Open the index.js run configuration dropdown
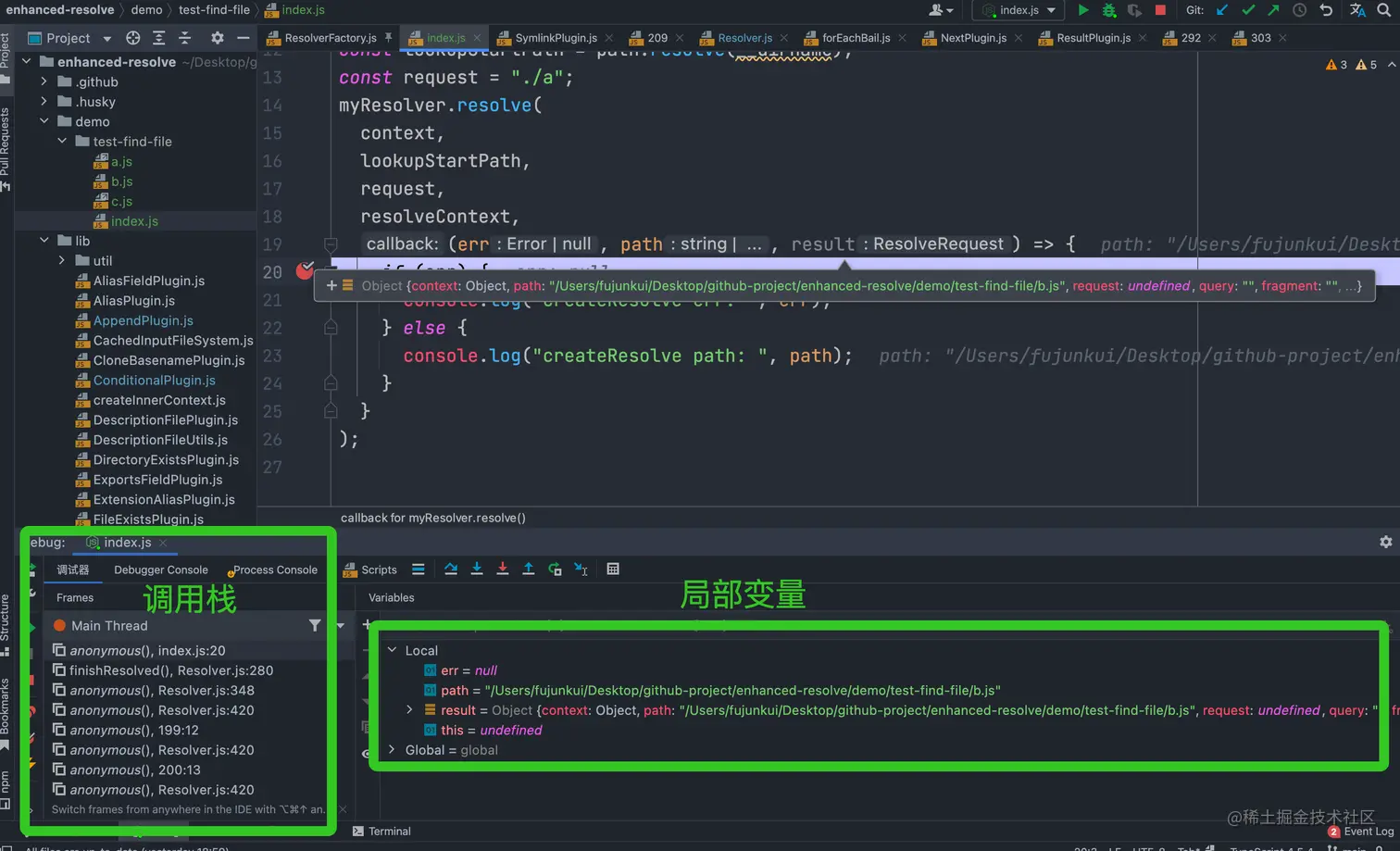The height and width of the screenshot is (851, 1400). [1019, 10]
